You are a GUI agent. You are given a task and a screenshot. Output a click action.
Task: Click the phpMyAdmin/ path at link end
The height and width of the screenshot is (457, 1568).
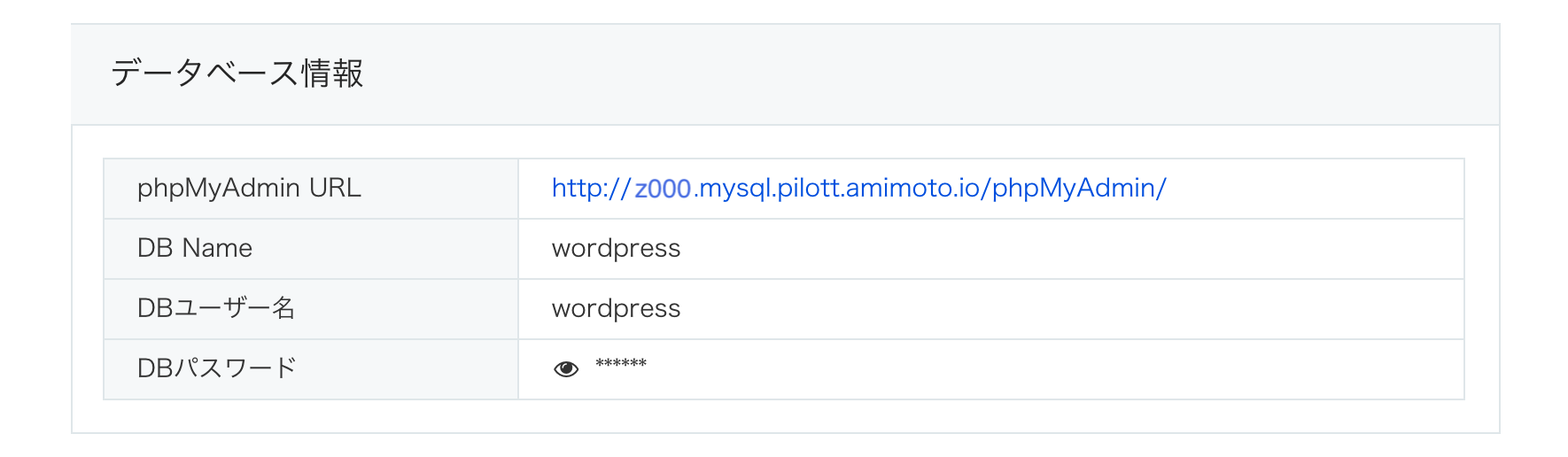[1079, 188]
